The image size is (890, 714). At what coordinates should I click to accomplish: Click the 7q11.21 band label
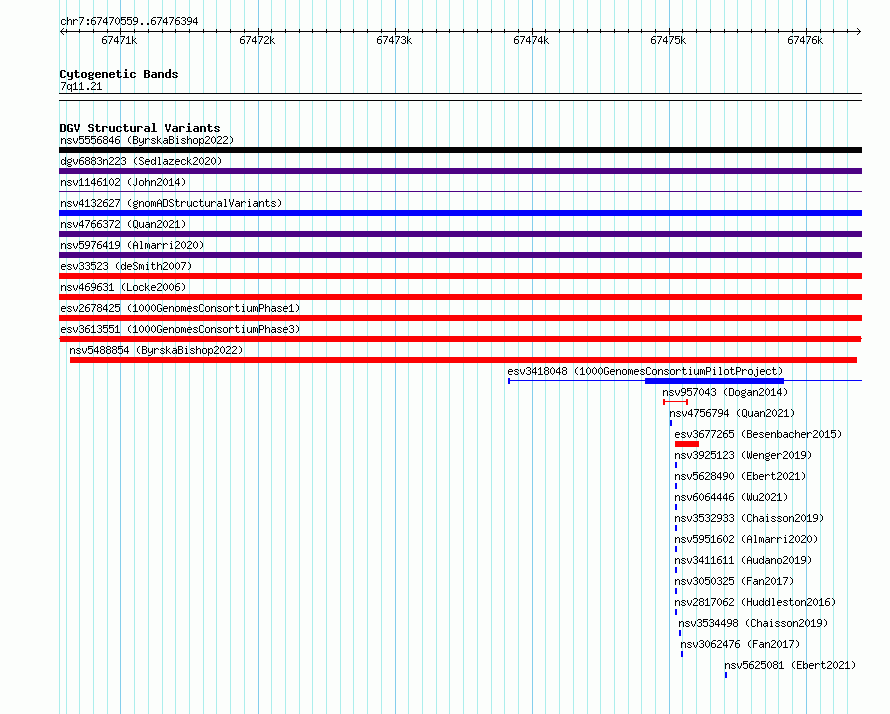[81, 86]
